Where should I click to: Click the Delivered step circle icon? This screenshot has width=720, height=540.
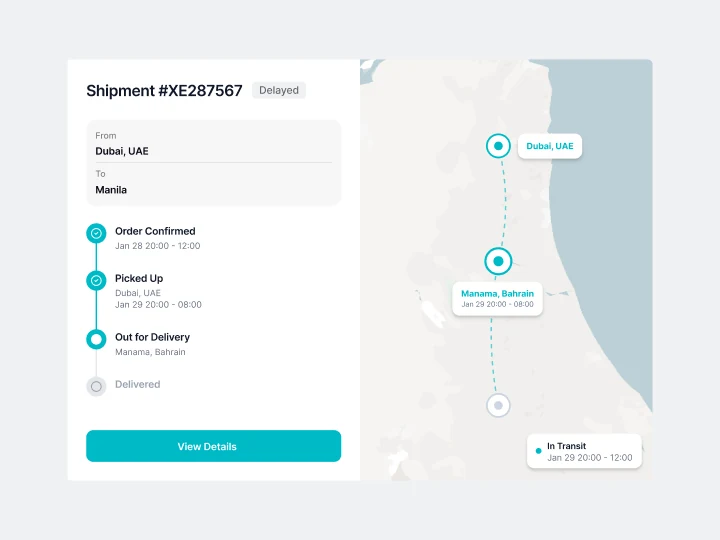96,386
